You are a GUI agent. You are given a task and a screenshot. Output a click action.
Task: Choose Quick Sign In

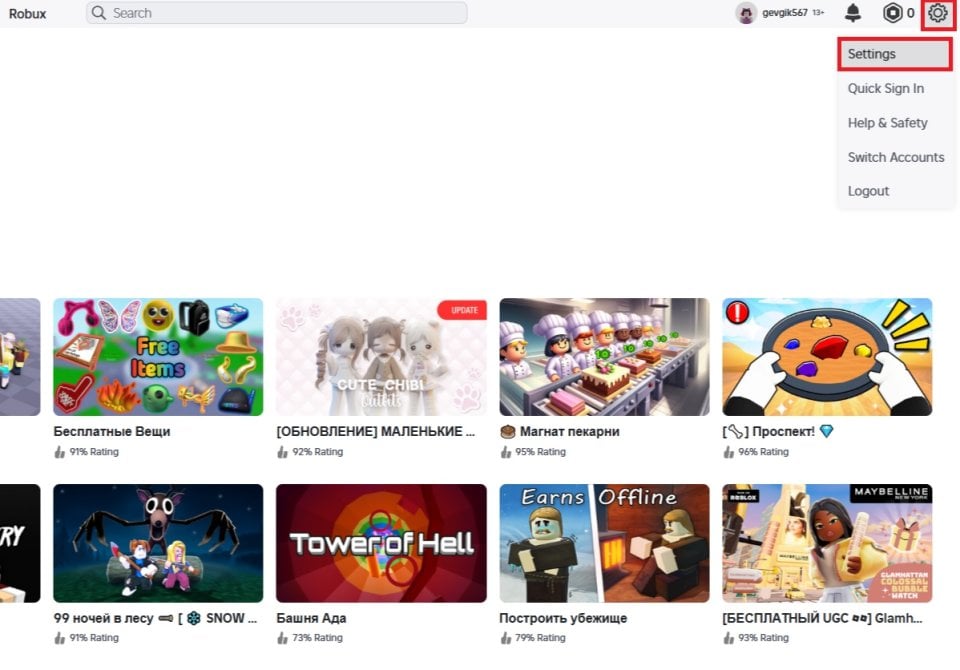886,88
